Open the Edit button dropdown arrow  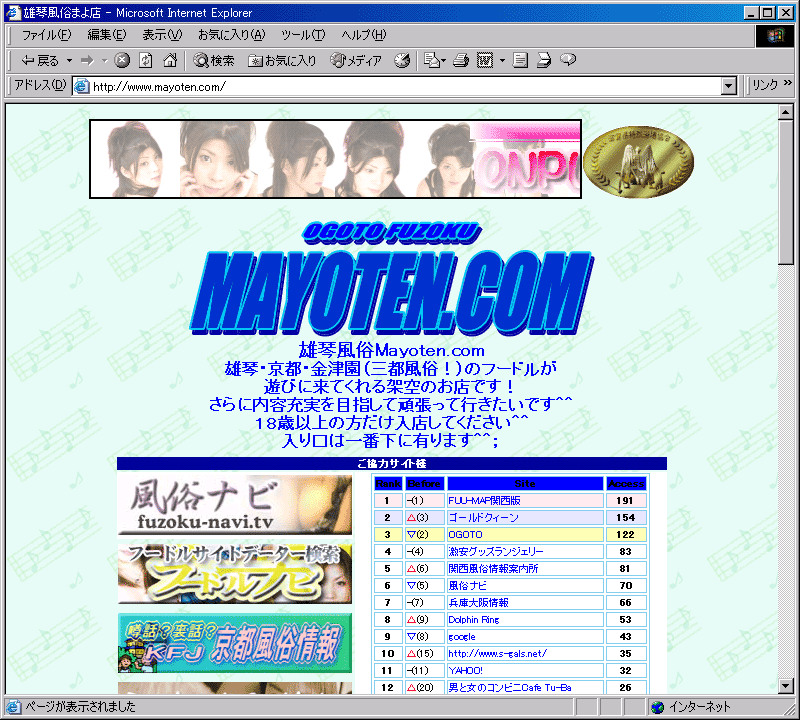click(502, 61)
